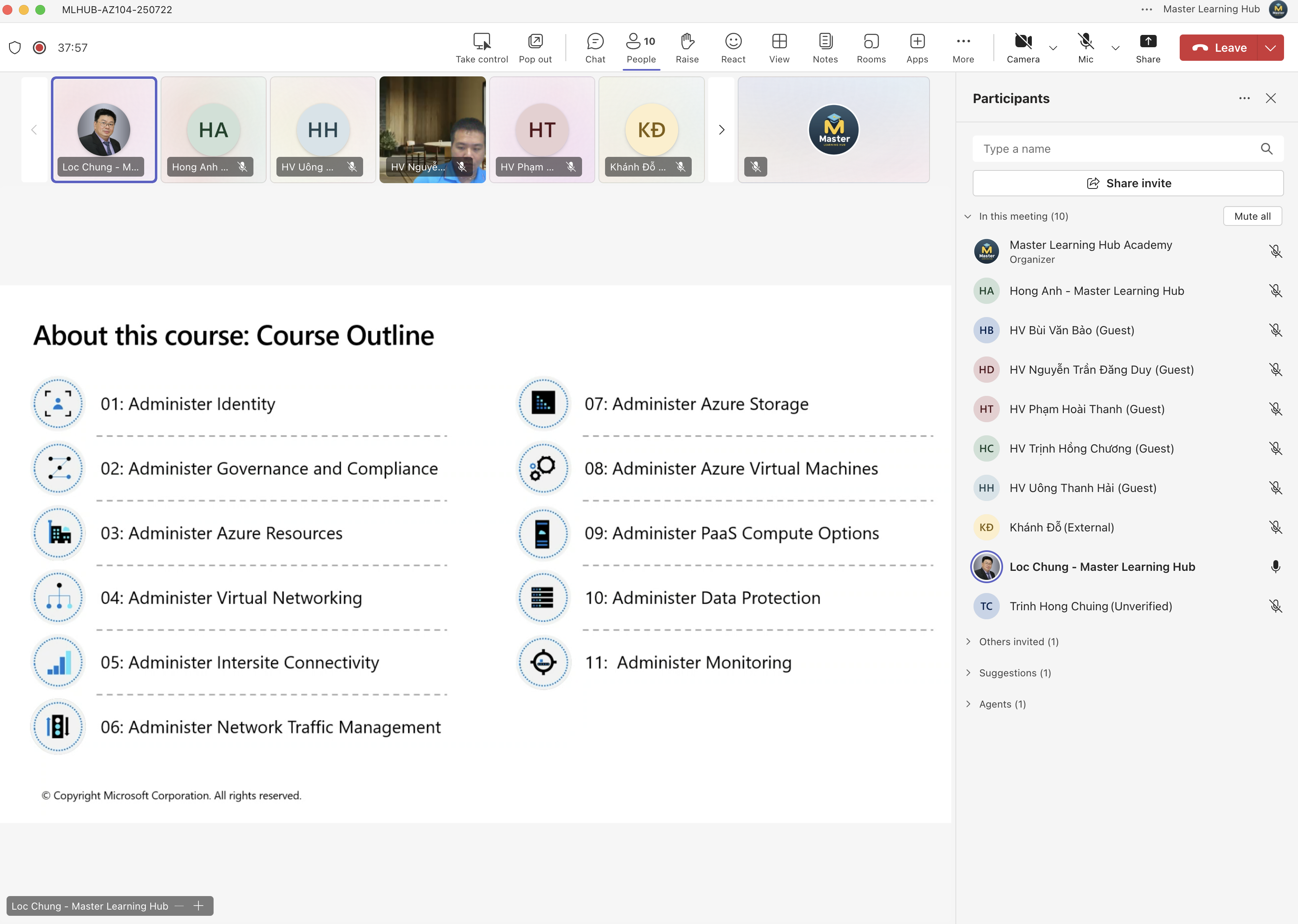1298x924 pixels.
Task: Select Loc Chung video tile
Action: pyautogui.click(x=104, y=130)
